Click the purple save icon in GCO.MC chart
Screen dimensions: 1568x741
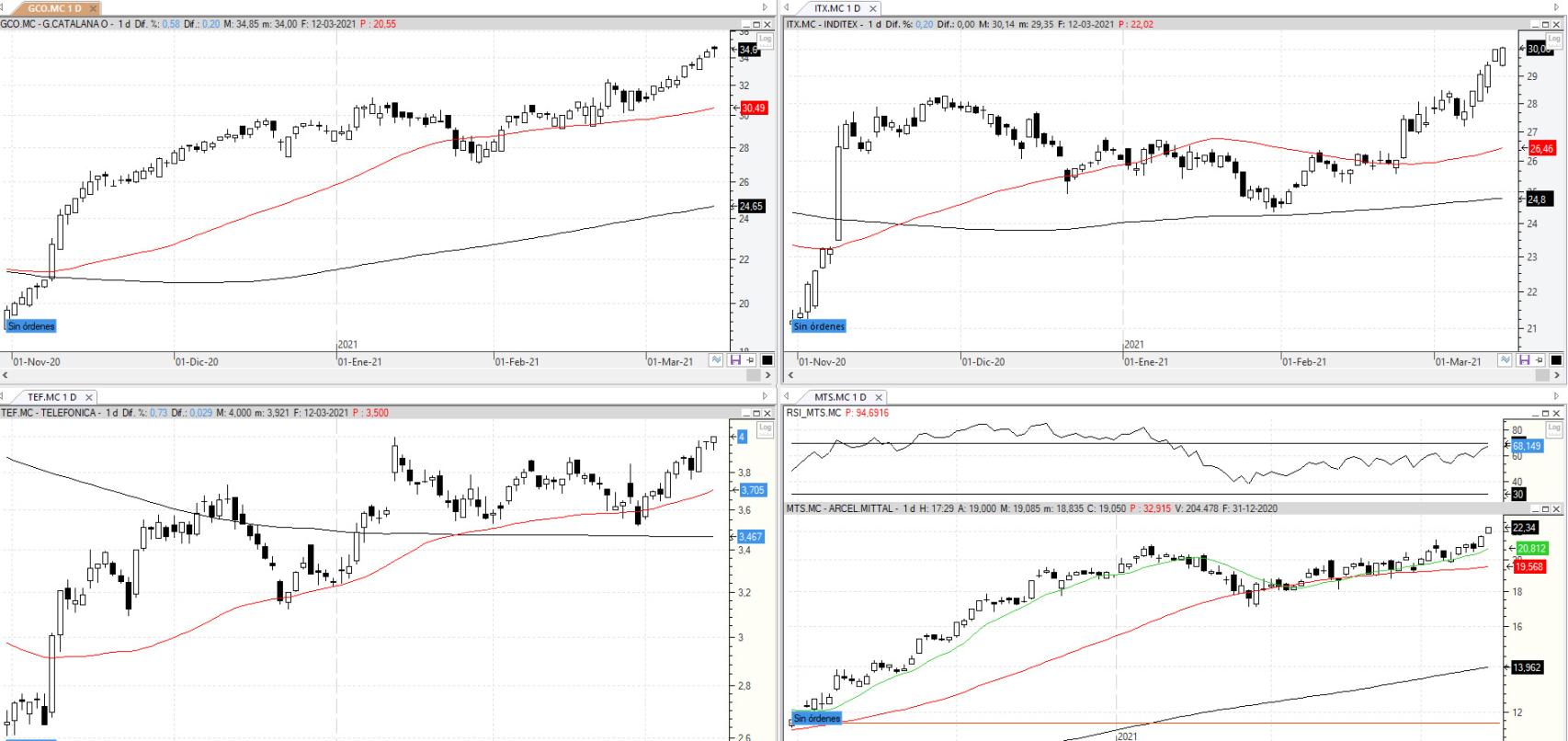point(734,360)
